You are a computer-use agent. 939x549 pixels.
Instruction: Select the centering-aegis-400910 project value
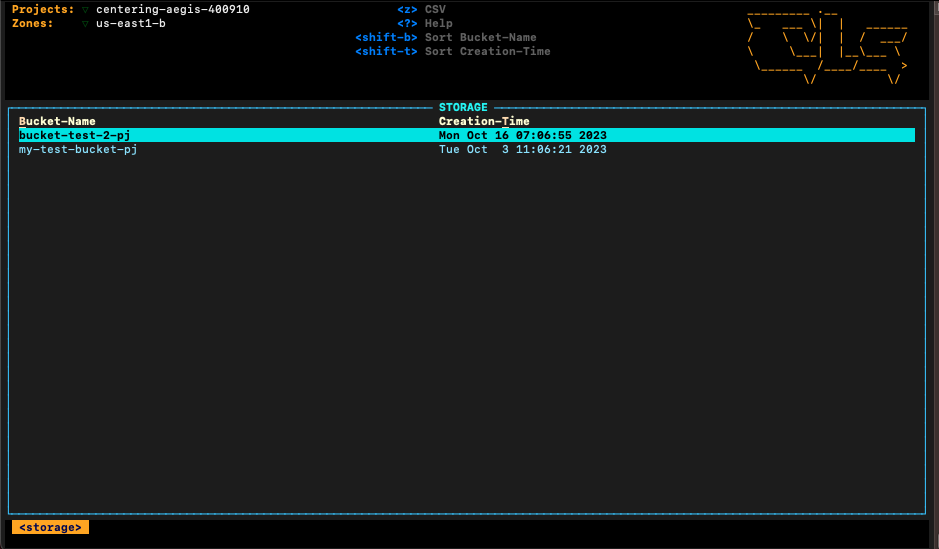[x=172, y=9]
